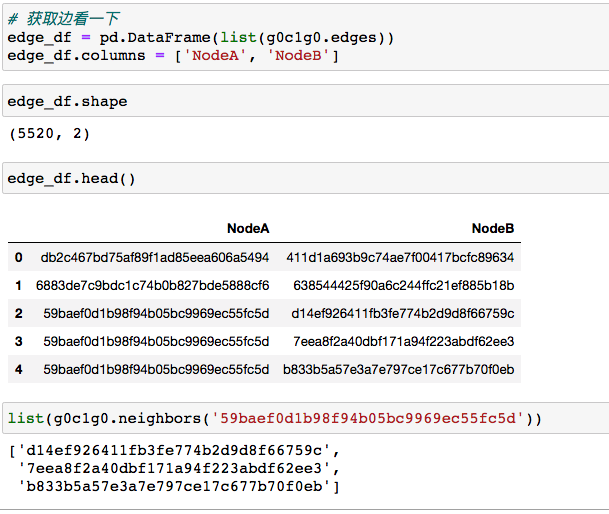Click row index 3 in the table
Screen dimensions: 609x514
click(x=19, y=342)
